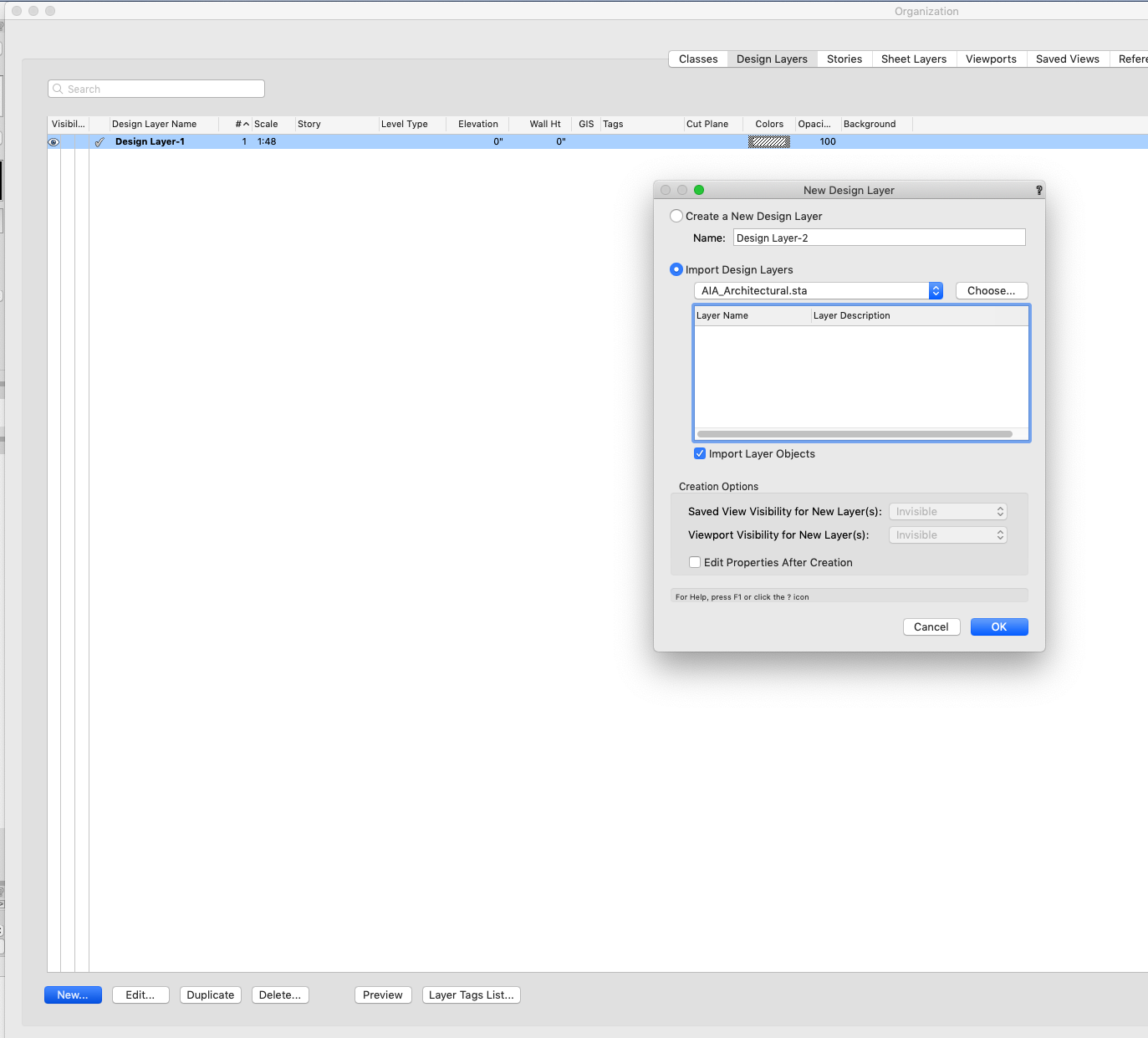Switch to the Classes tab
The image size is (1148, 1038).
point(698,59)
